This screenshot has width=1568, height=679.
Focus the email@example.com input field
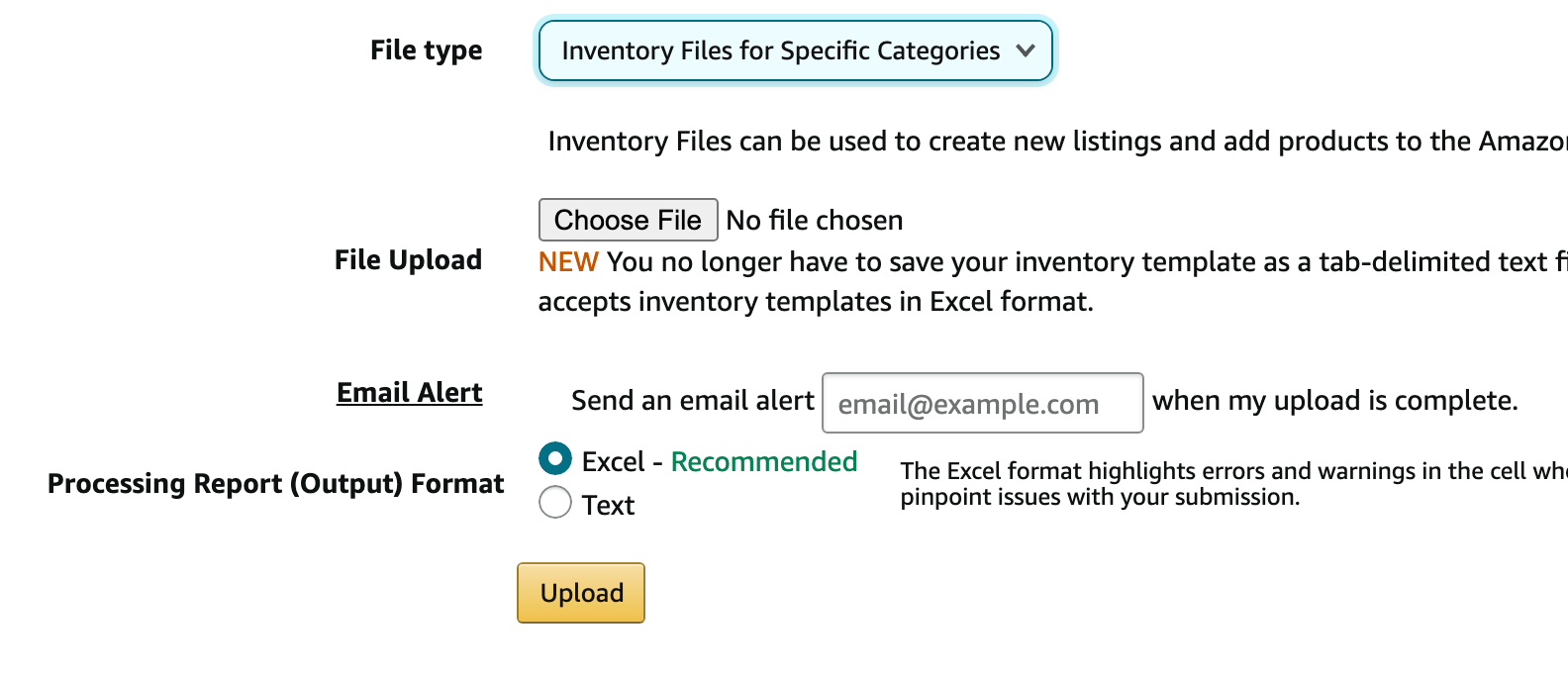pos(982,403)
